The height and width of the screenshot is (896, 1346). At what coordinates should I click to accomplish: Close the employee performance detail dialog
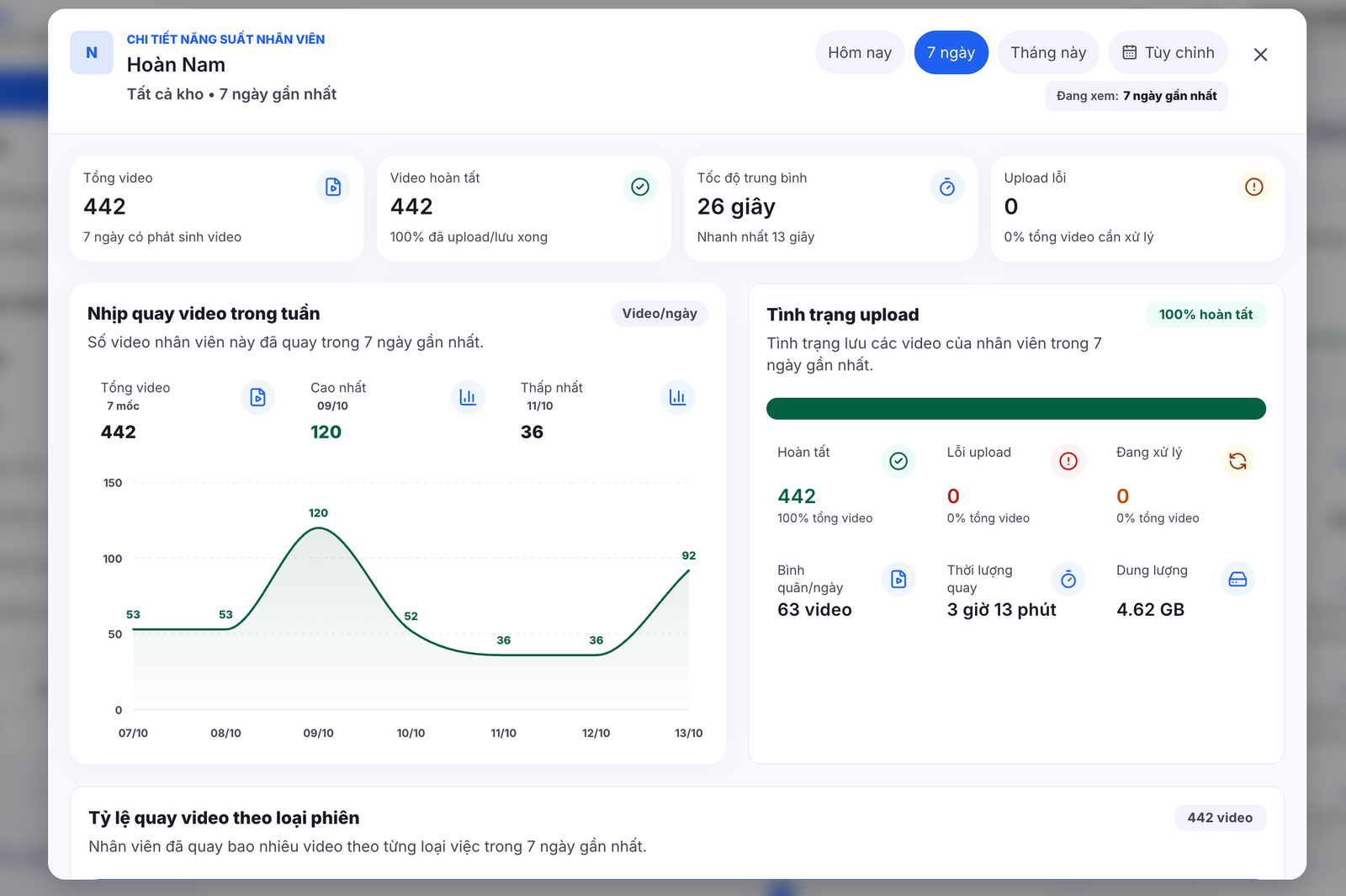[1260, 55]
